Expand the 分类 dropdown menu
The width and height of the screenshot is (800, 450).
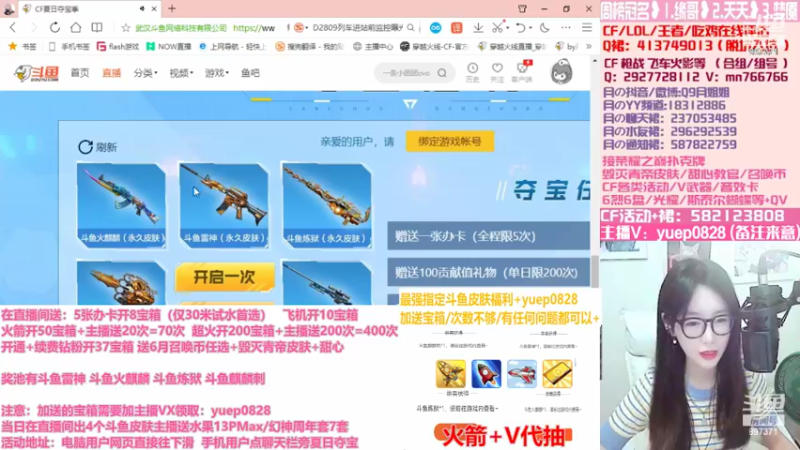click(x=145, y=73)
